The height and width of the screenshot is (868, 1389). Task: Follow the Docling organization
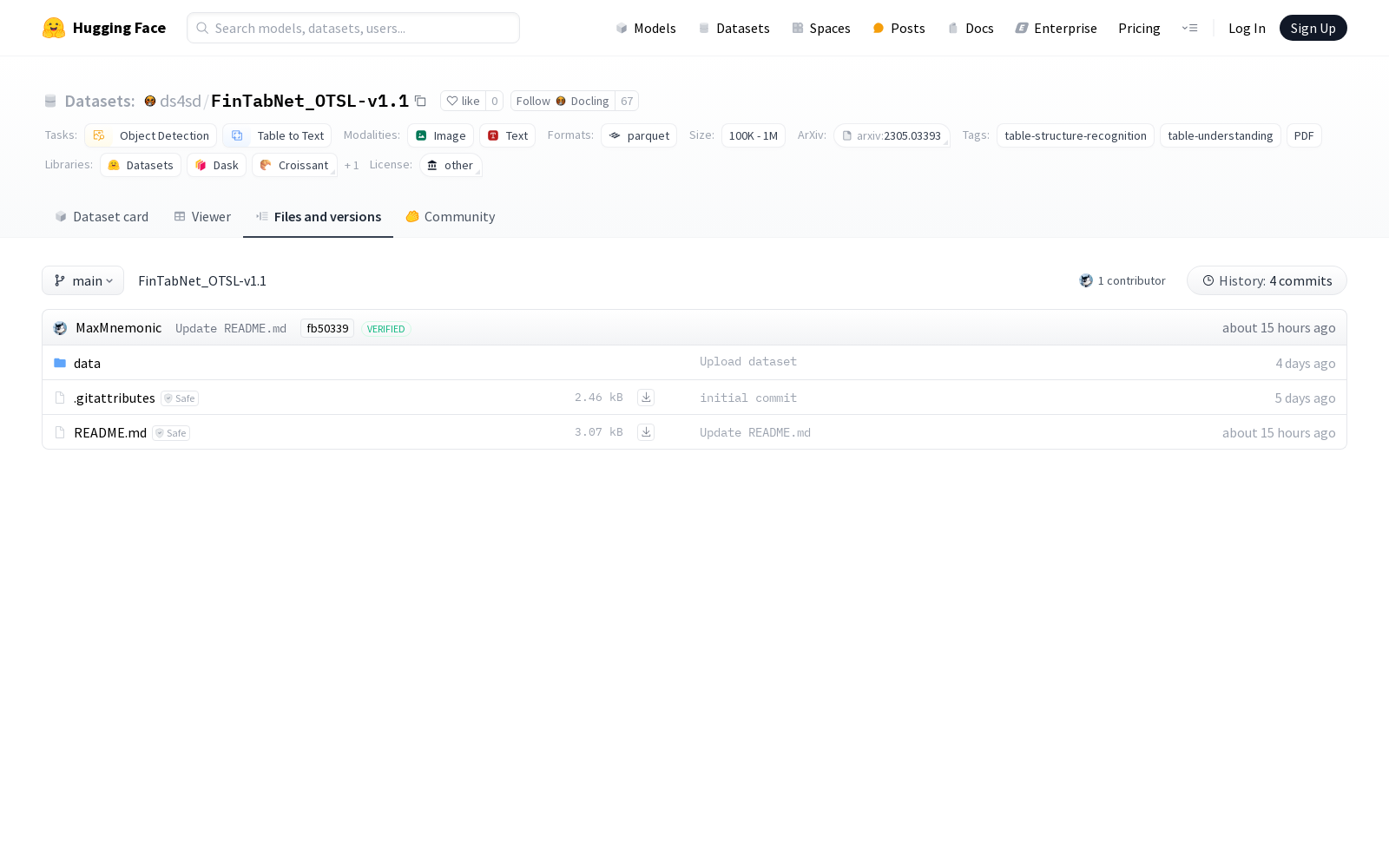(532, 101)
